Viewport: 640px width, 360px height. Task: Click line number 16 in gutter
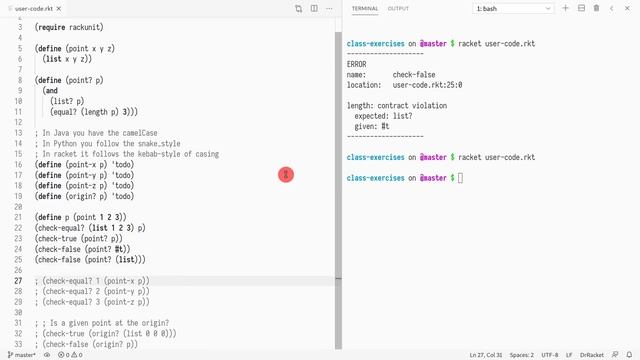coord(18,164)
